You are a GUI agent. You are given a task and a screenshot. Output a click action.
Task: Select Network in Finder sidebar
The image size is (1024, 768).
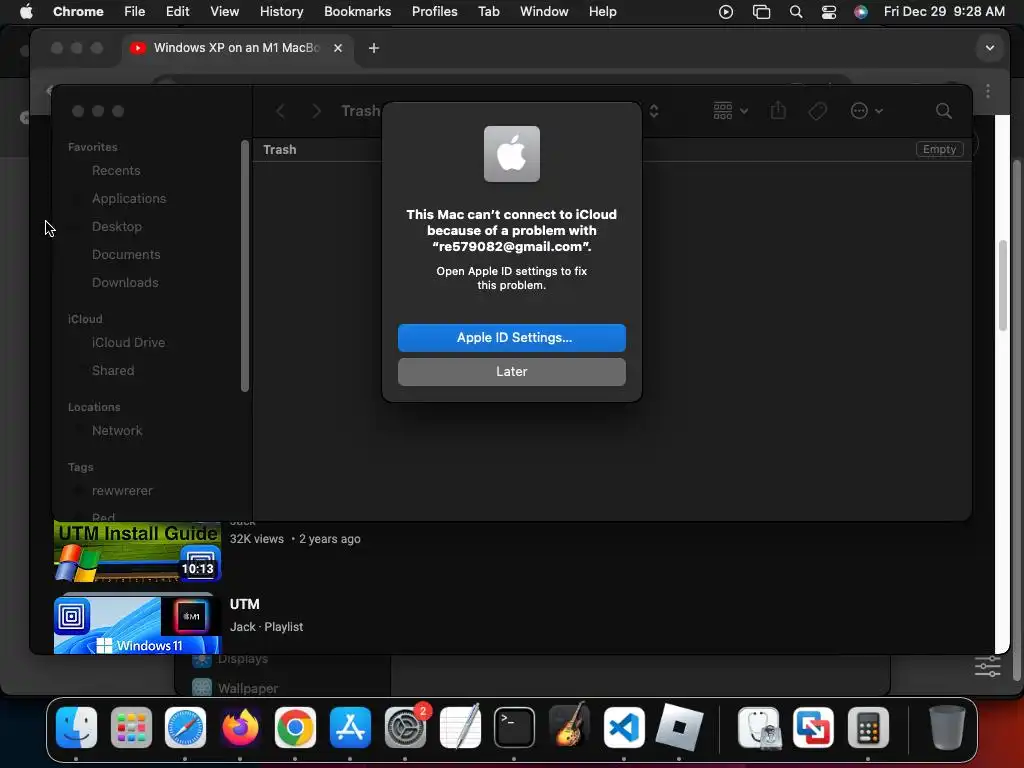[x=116, y=431]
